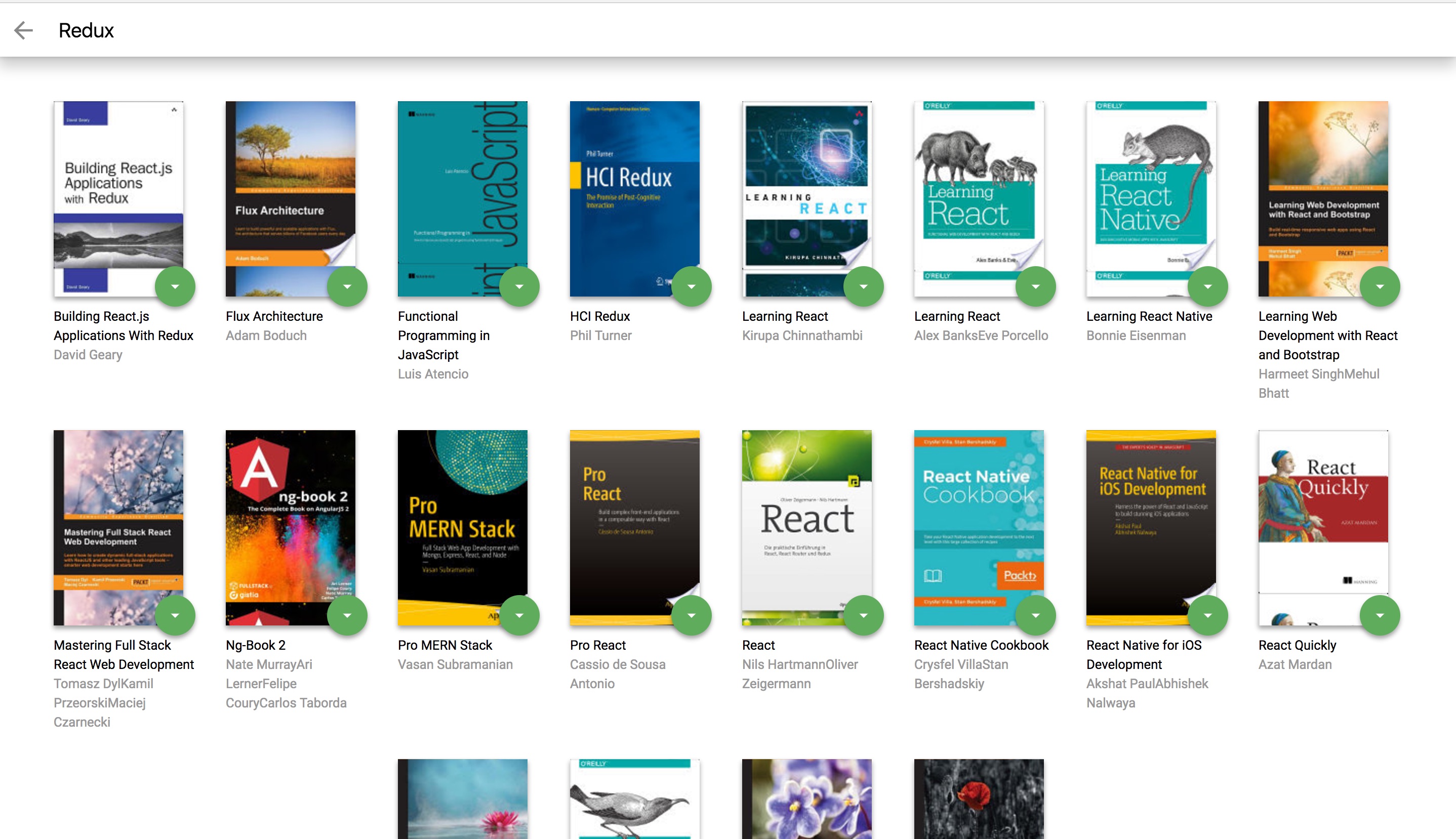
Task: Click the 'Learning React Native' title text
Action: pyautogui.click(x=1149, y=316)
